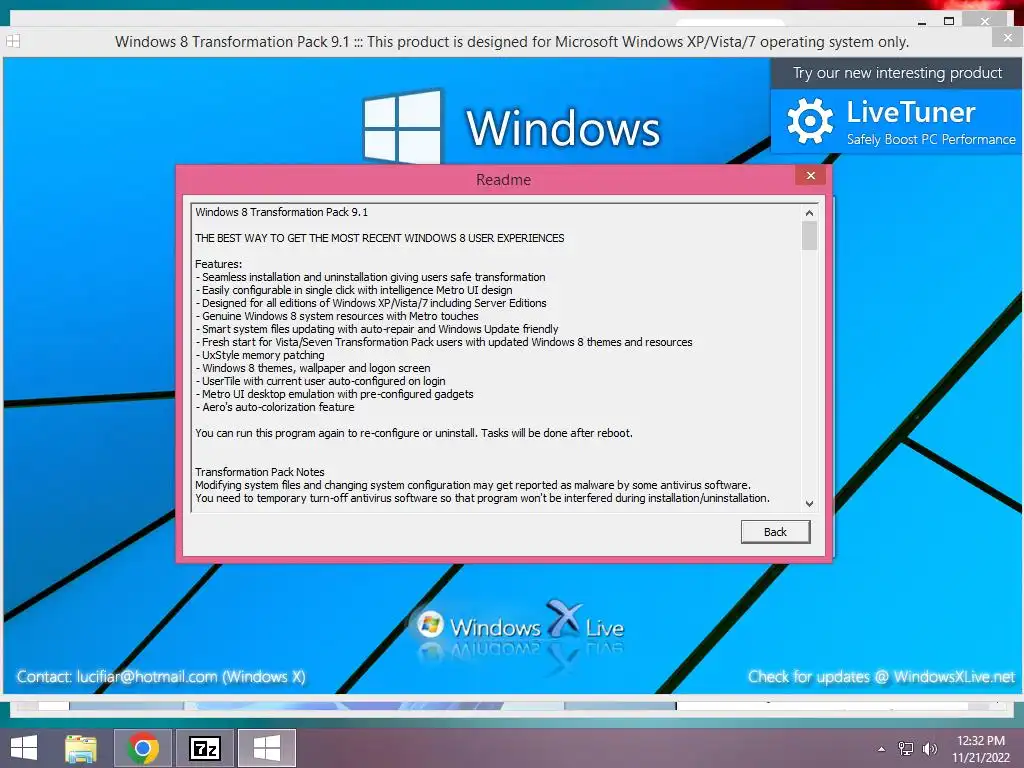Click 'Aero's auto-colorization feature' line
1024x768 pixels.
click(x=275, y=407)
